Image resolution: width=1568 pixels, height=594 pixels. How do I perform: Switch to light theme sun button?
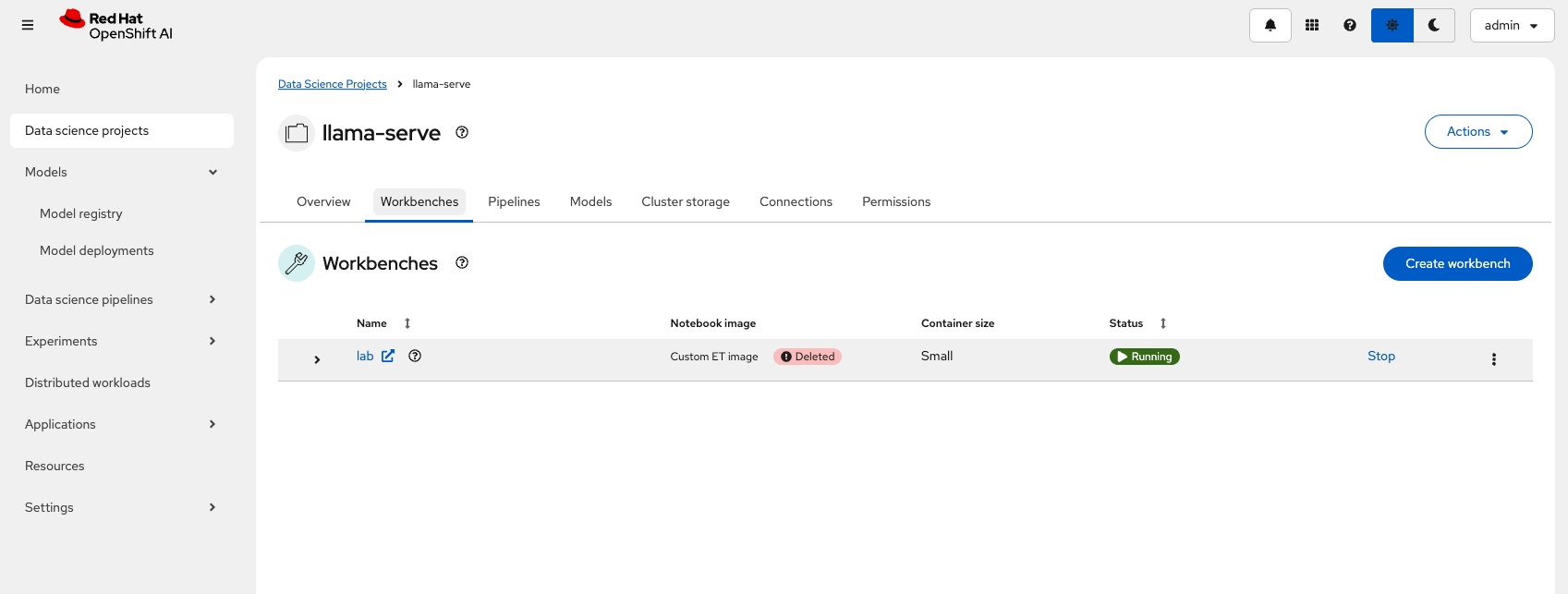pos(1392,26)
